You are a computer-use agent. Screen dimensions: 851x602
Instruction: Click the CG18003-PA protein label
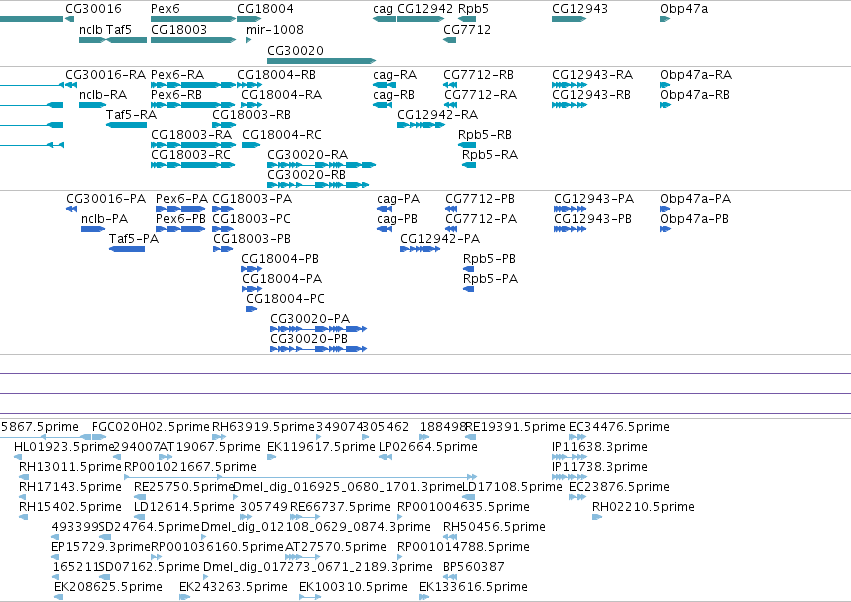pos(252,199)
